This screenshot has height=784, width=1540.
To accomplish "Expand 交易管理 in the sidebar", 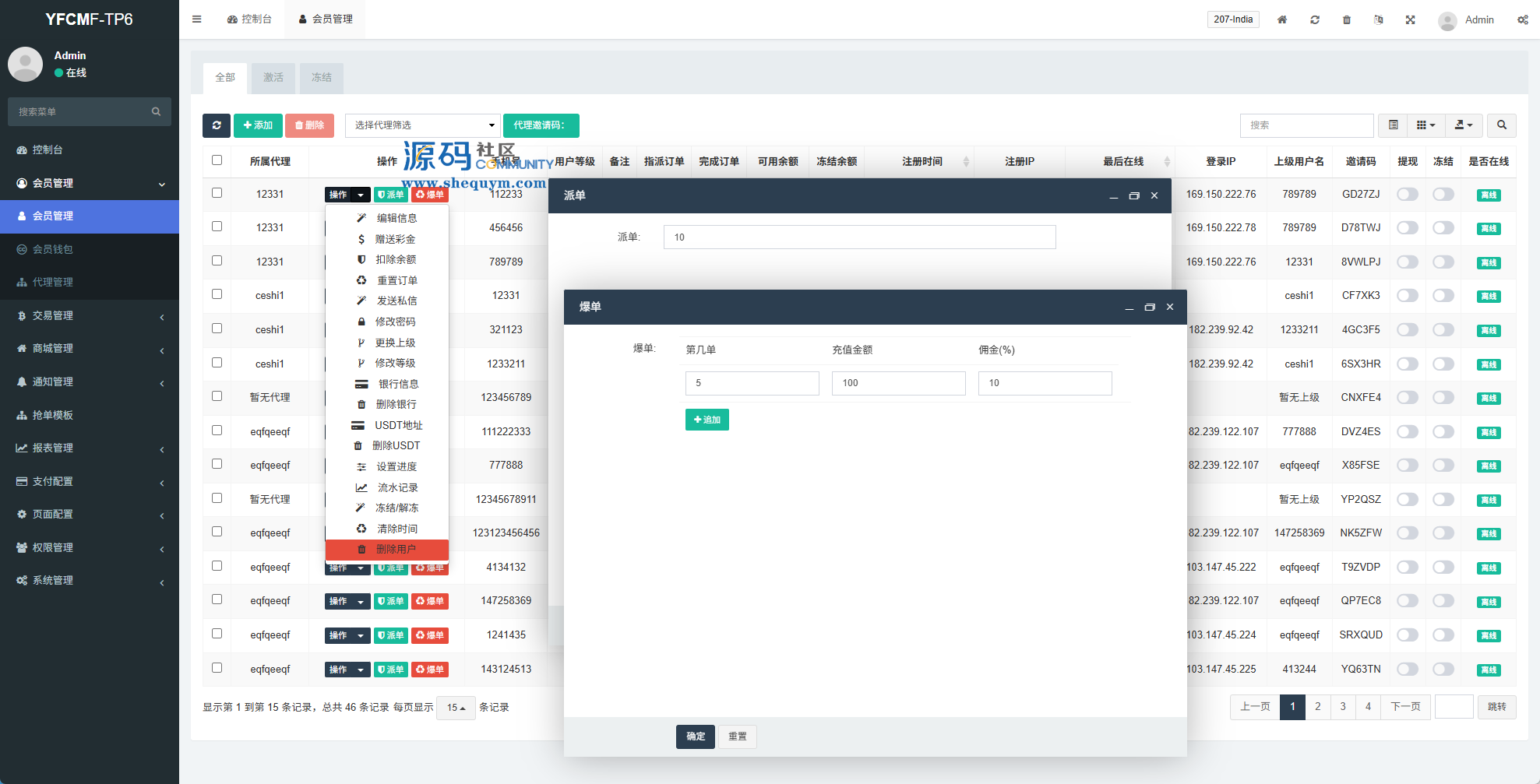I will pyautogui.click(x=90, y=315).
